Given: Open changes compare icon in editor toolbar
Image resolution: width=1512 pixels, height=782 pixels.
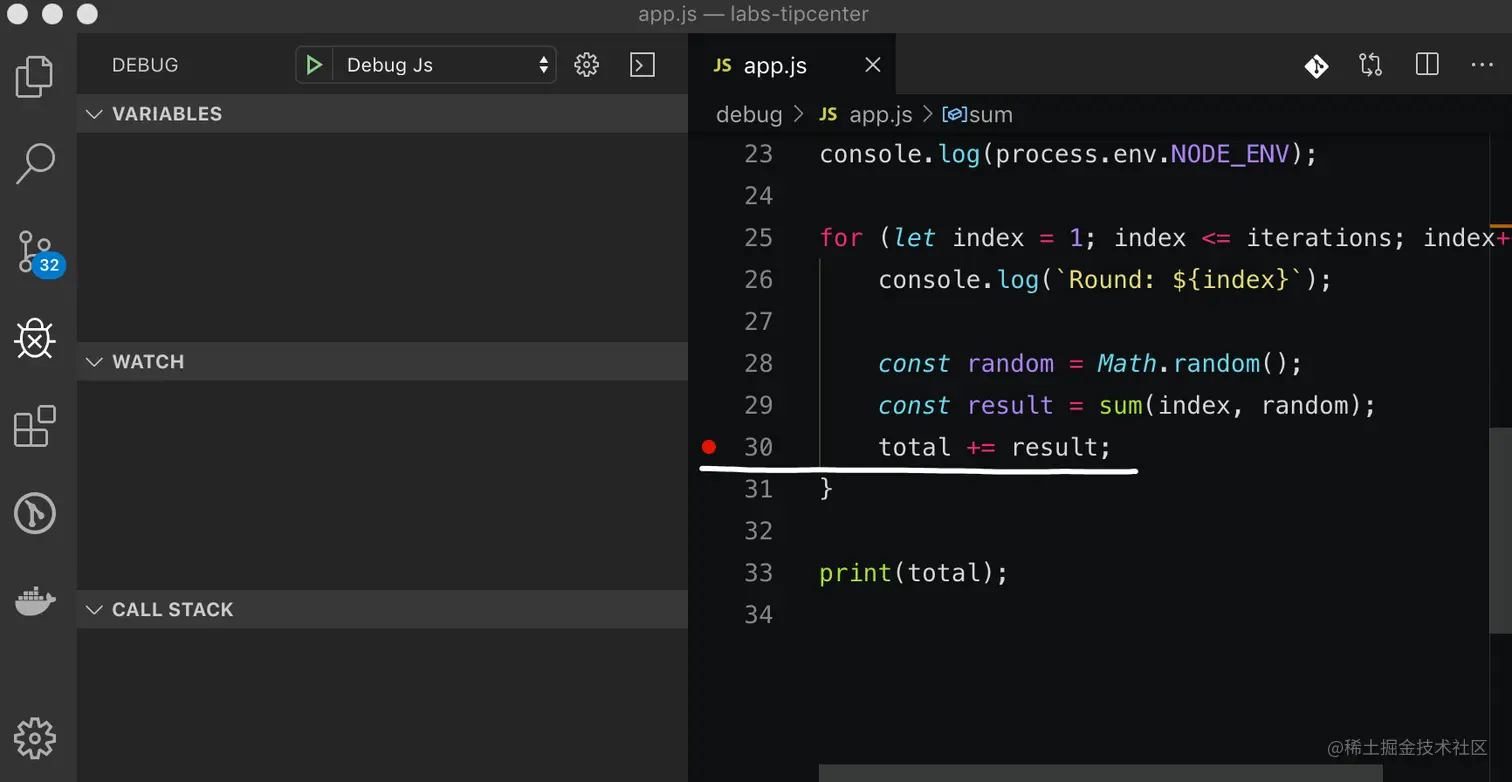Looking at the screenshot, I should (x=1370, y=65).
